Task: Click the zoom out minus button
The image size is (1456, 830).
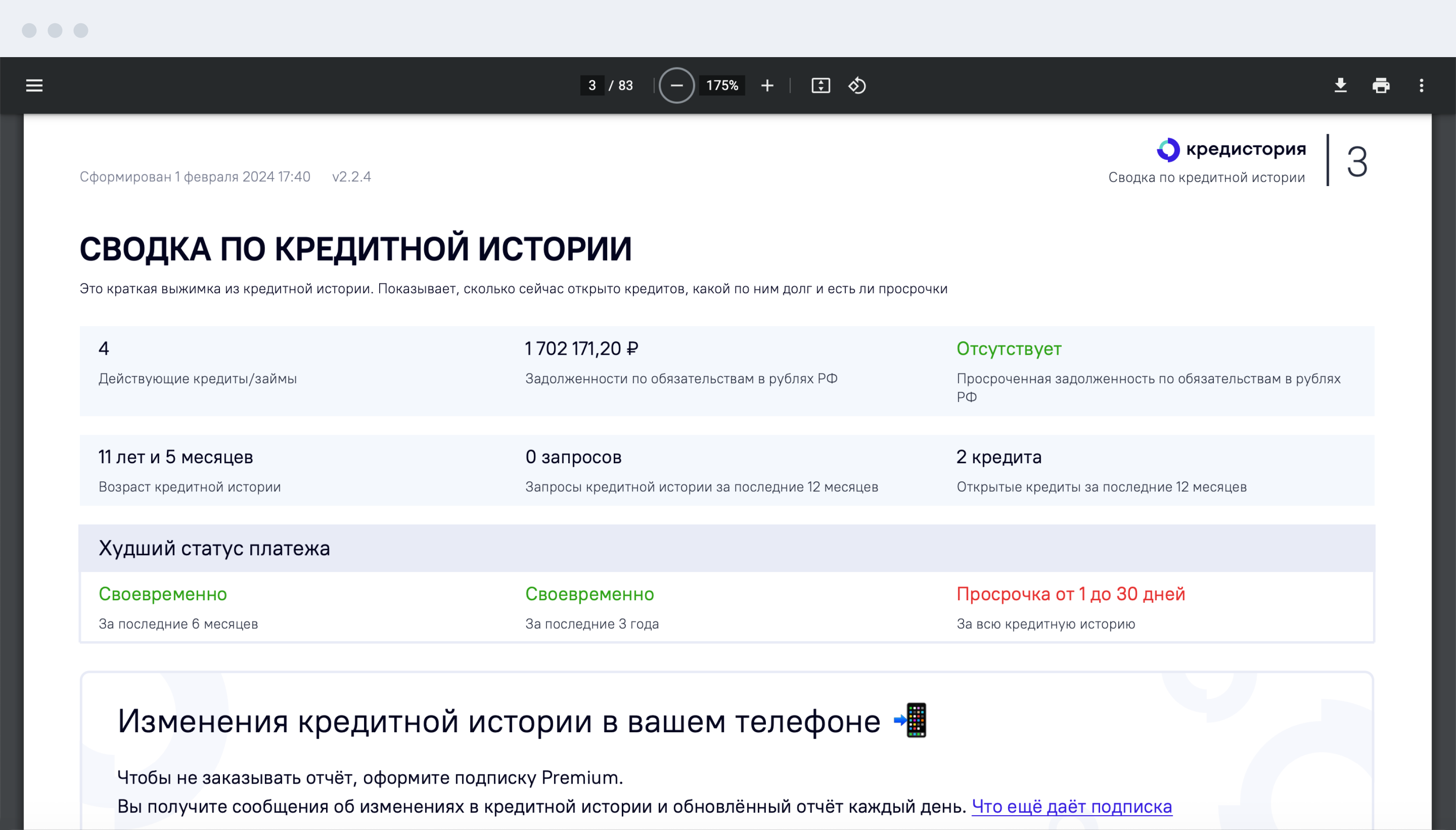Action: click(676, 86)
